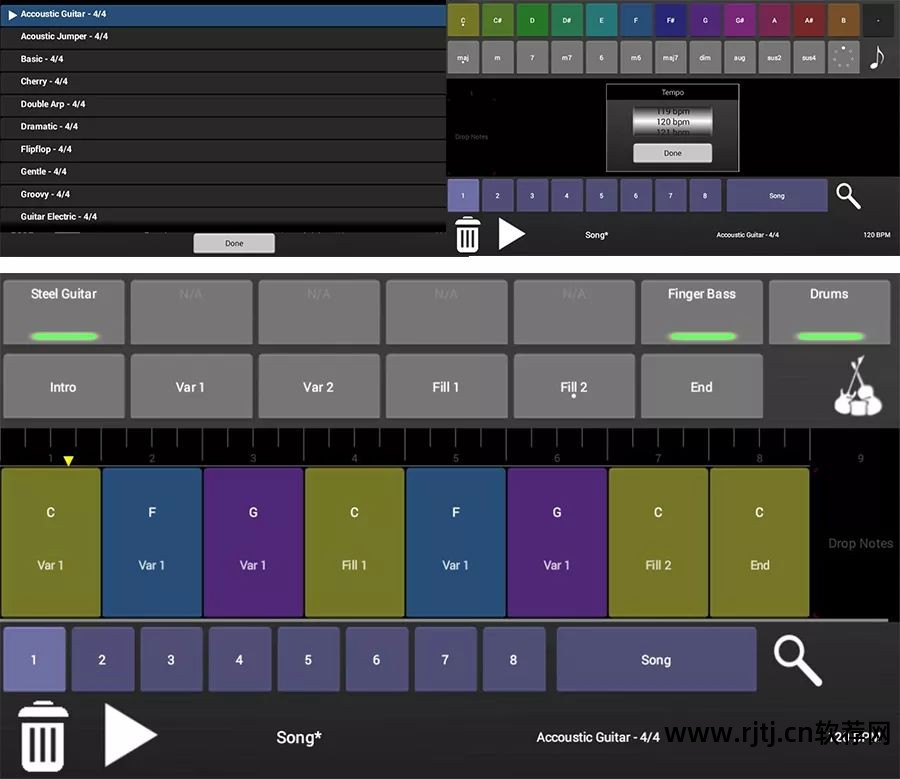This screenshot has width=900, height=779.
Task: Mute the Steel Guitar track
Action: coord(64,312)
